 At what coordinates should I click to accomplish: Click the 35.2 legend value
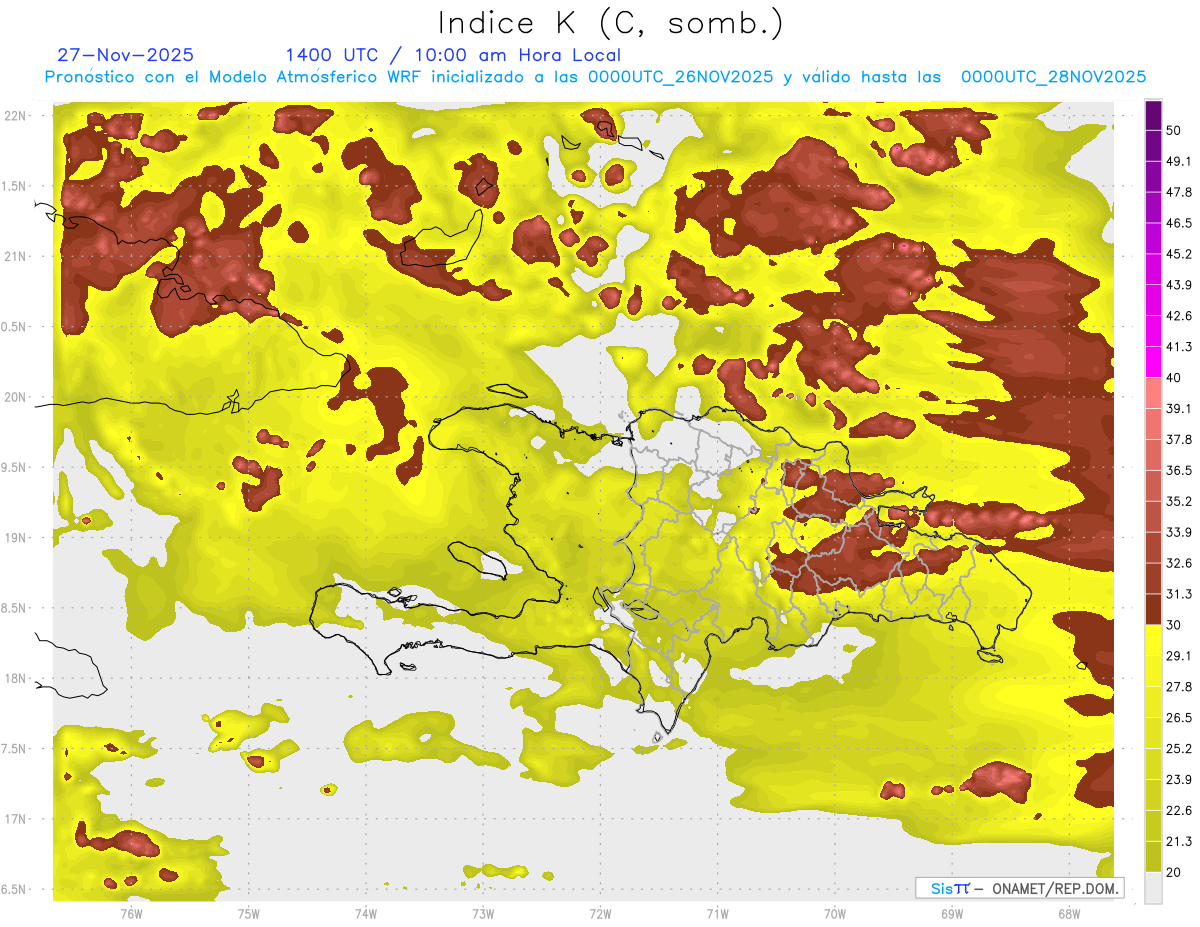pos(1179,501)
